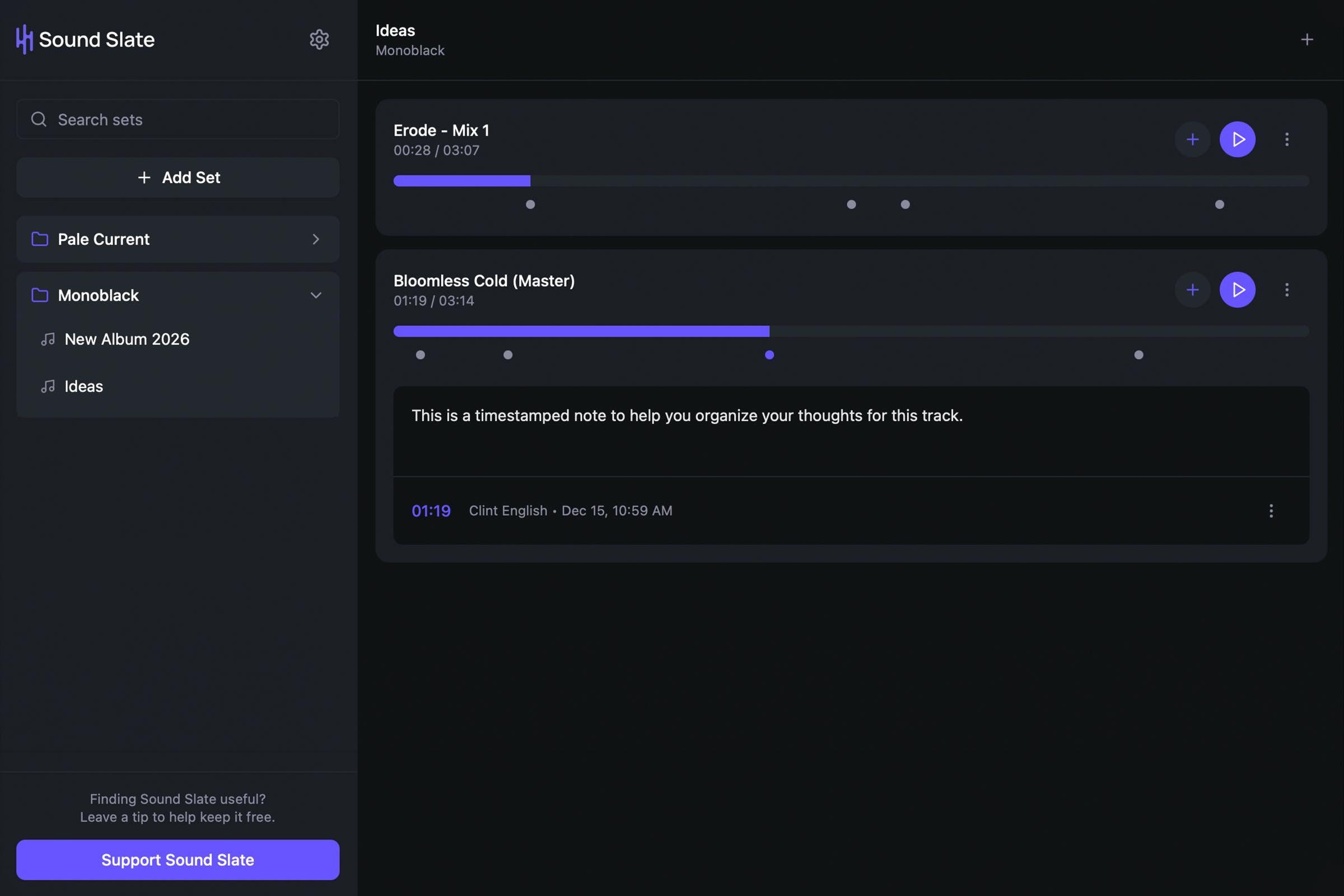Open Erode - Mix 1 options menu

coord(1286,139)
